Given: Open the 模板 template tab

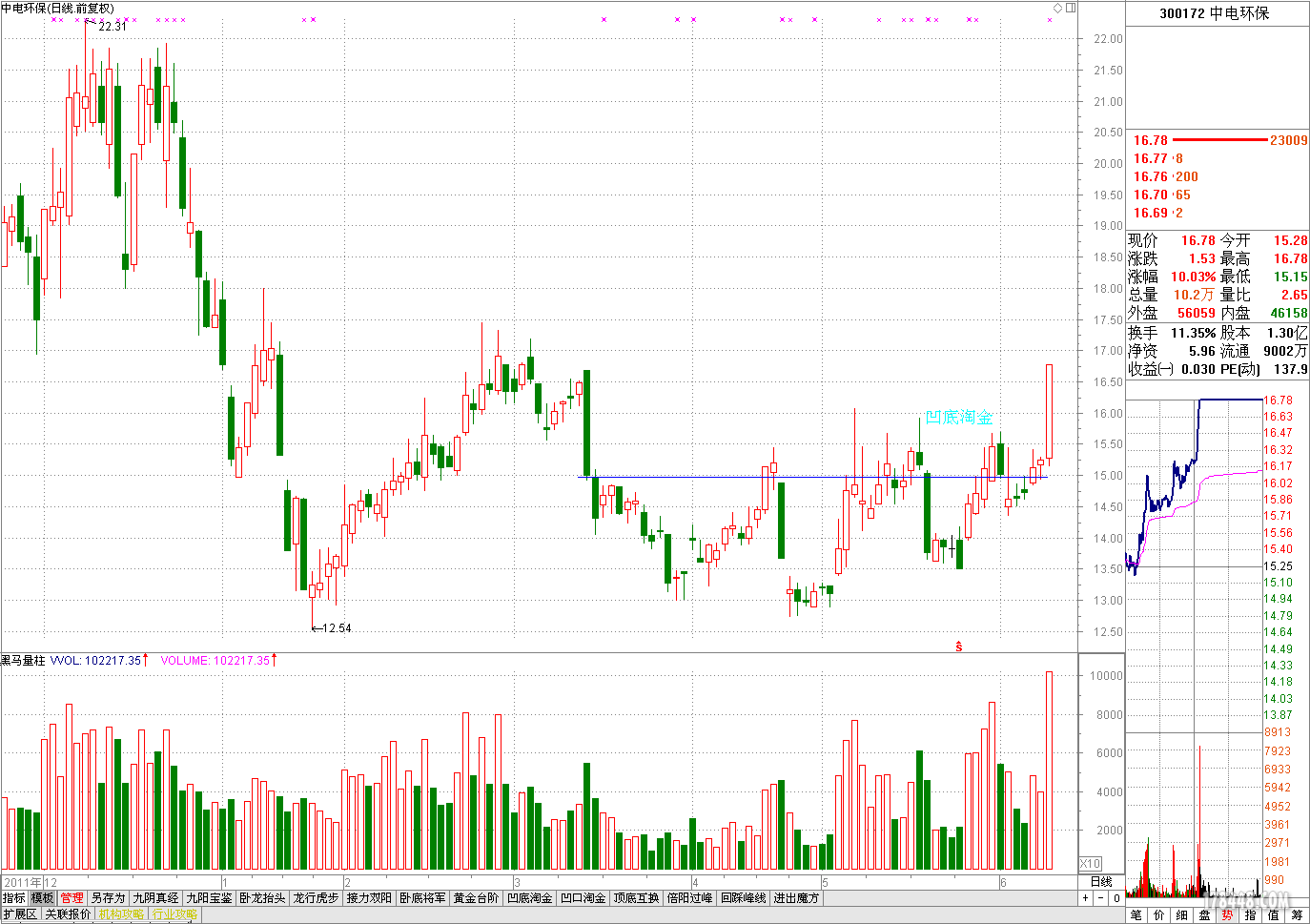Looking at the screenshot, I should click(43, 898).
